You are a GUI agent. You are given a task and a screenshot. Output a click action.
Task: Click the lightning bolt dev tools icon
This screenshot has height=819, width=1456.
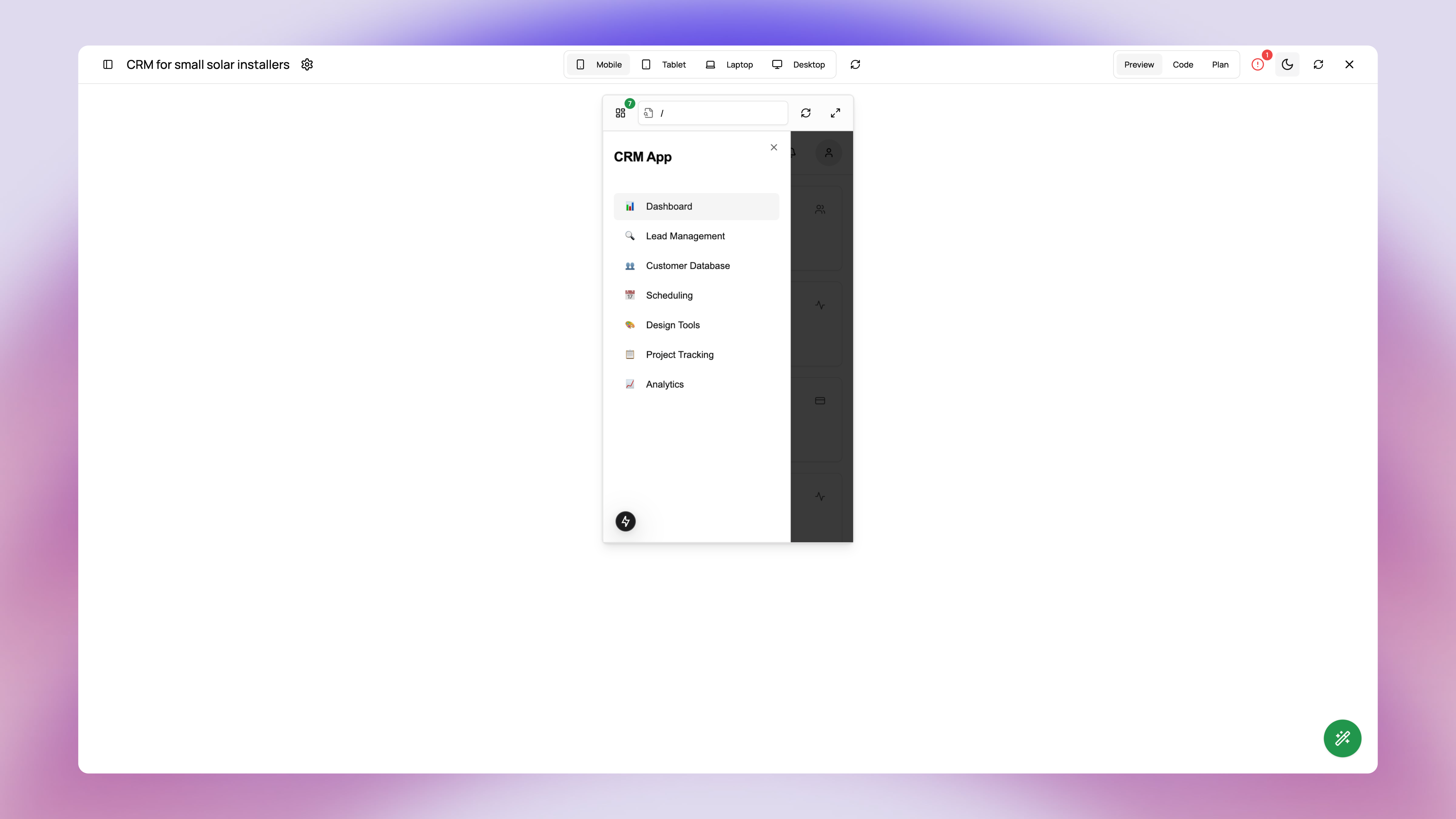coord(626,521)
